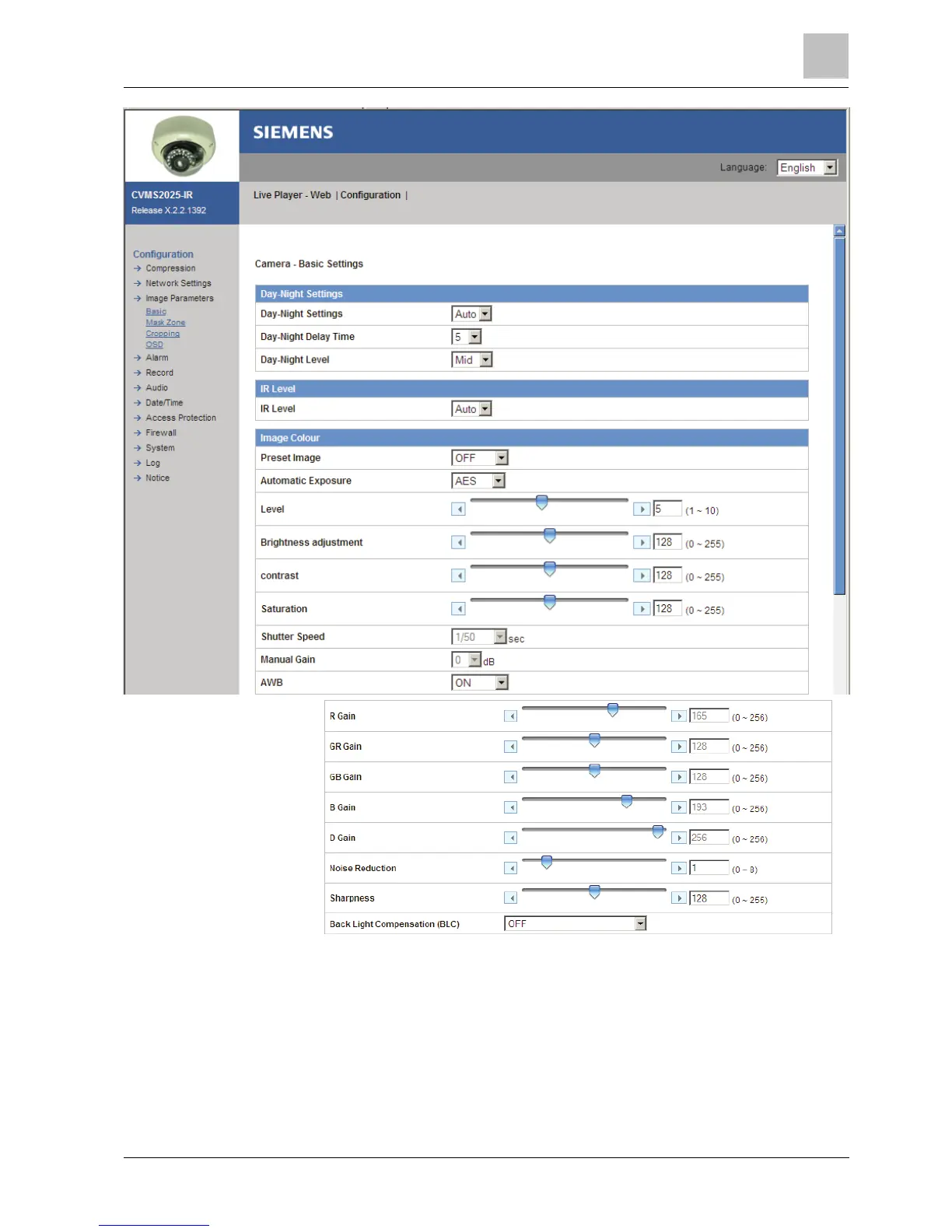The width and height of the screenshot is (952, 1232).
Task: Open the Day-Night Level dropdown
Action: tap(472, 360)
